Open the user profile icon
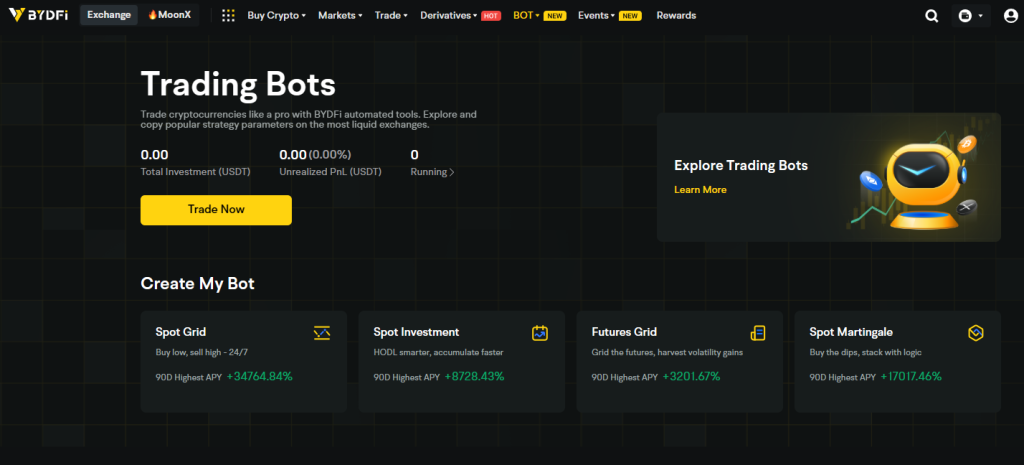1024x465 pixels. click(x=1010, y=16)
